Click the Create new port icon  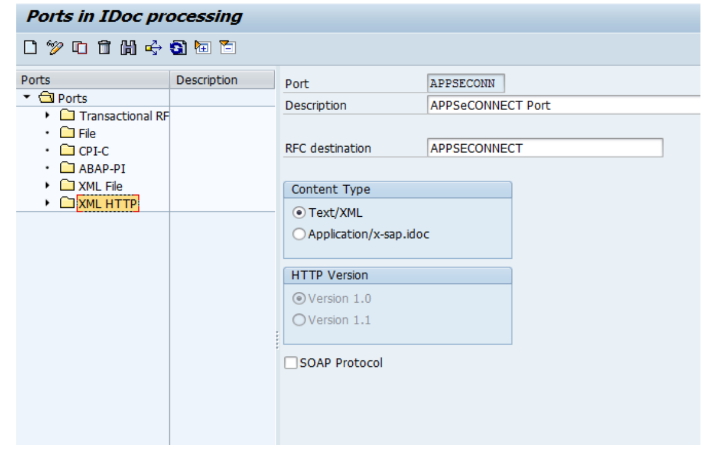point(29,47)
